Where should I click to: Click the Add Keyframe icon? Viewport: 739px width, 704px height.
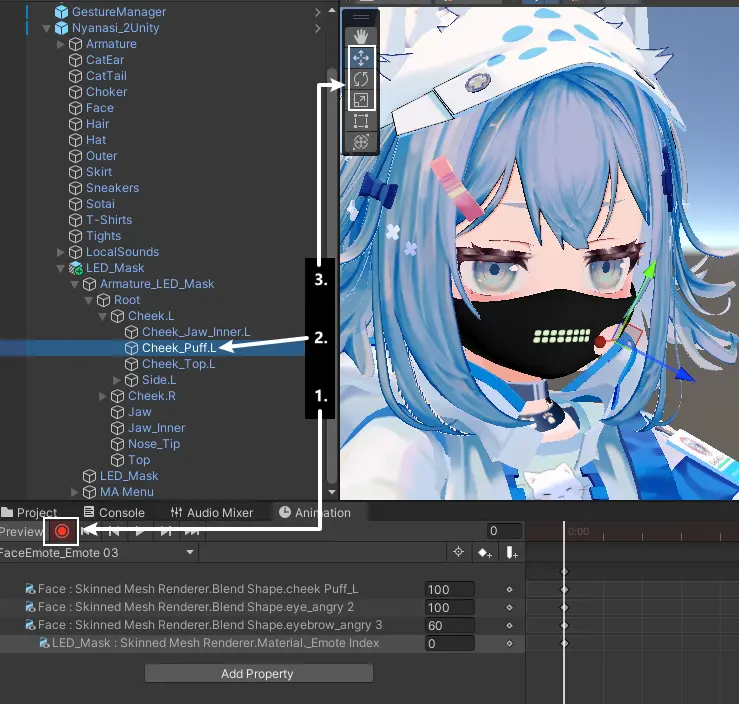[485, 552]
